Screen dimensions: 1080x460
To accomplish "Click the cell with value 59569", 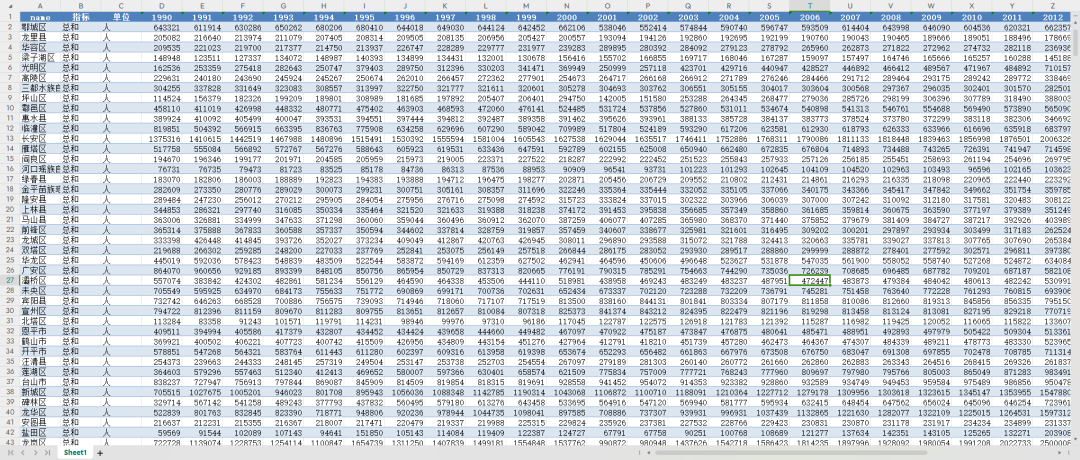I will (x=161, y=432).
